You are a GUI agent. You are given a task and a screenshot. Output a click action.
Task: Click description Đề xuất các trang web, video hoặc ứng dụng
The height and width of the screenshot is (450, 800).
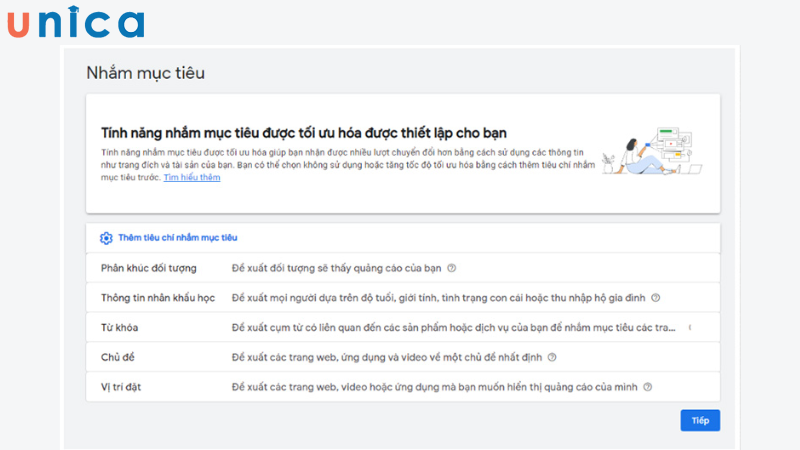coord(434,387)
